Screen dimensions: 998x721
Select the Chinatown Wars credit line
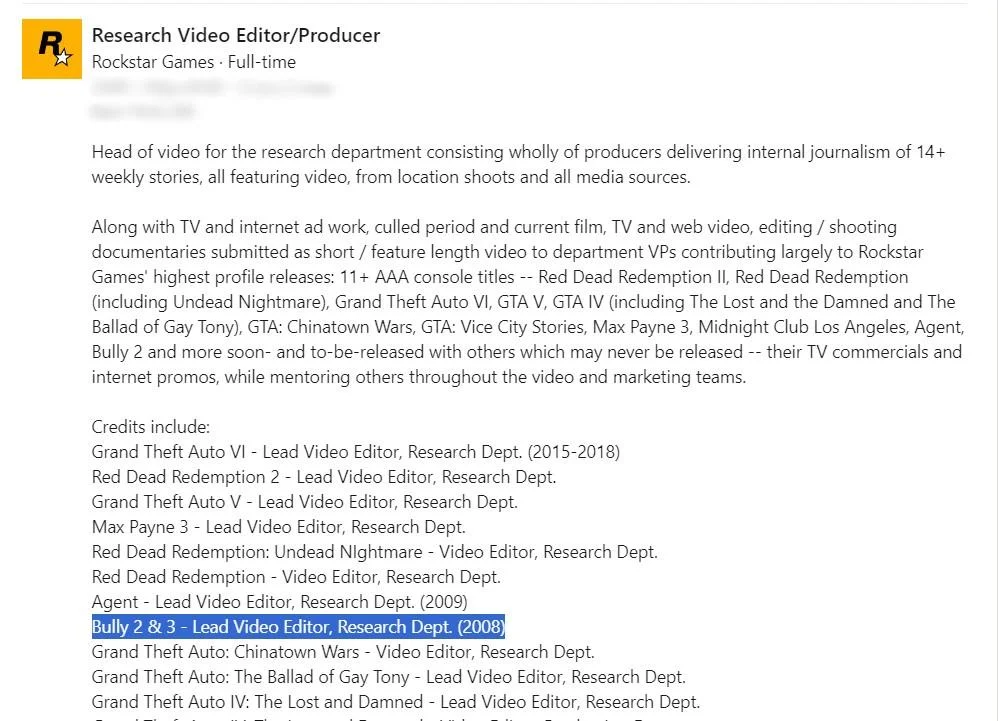[342, 652]
